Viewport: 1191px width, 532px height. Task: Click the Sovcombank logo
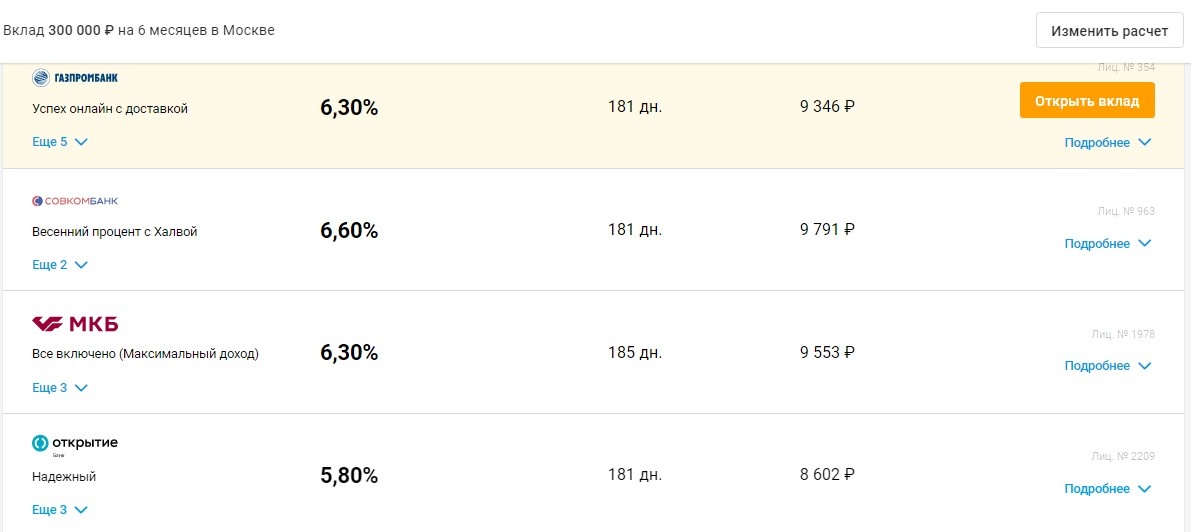pos(75,201)
